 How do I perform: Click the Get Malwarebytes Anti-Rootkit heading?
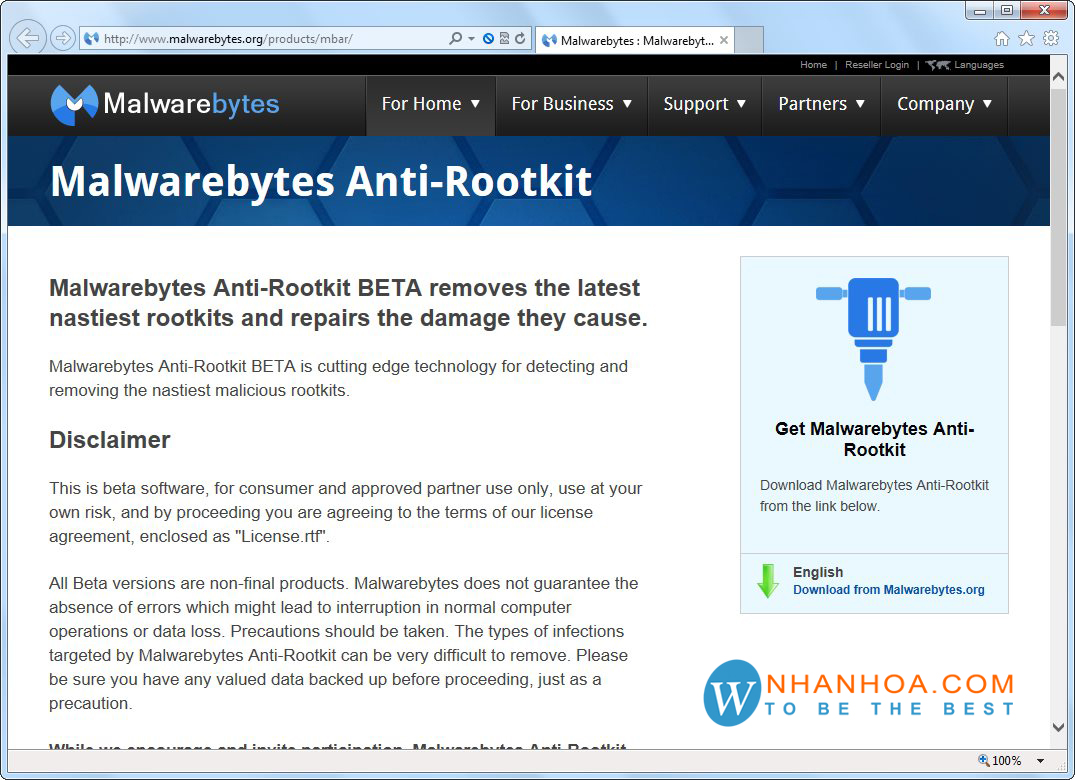click(874, 439)
